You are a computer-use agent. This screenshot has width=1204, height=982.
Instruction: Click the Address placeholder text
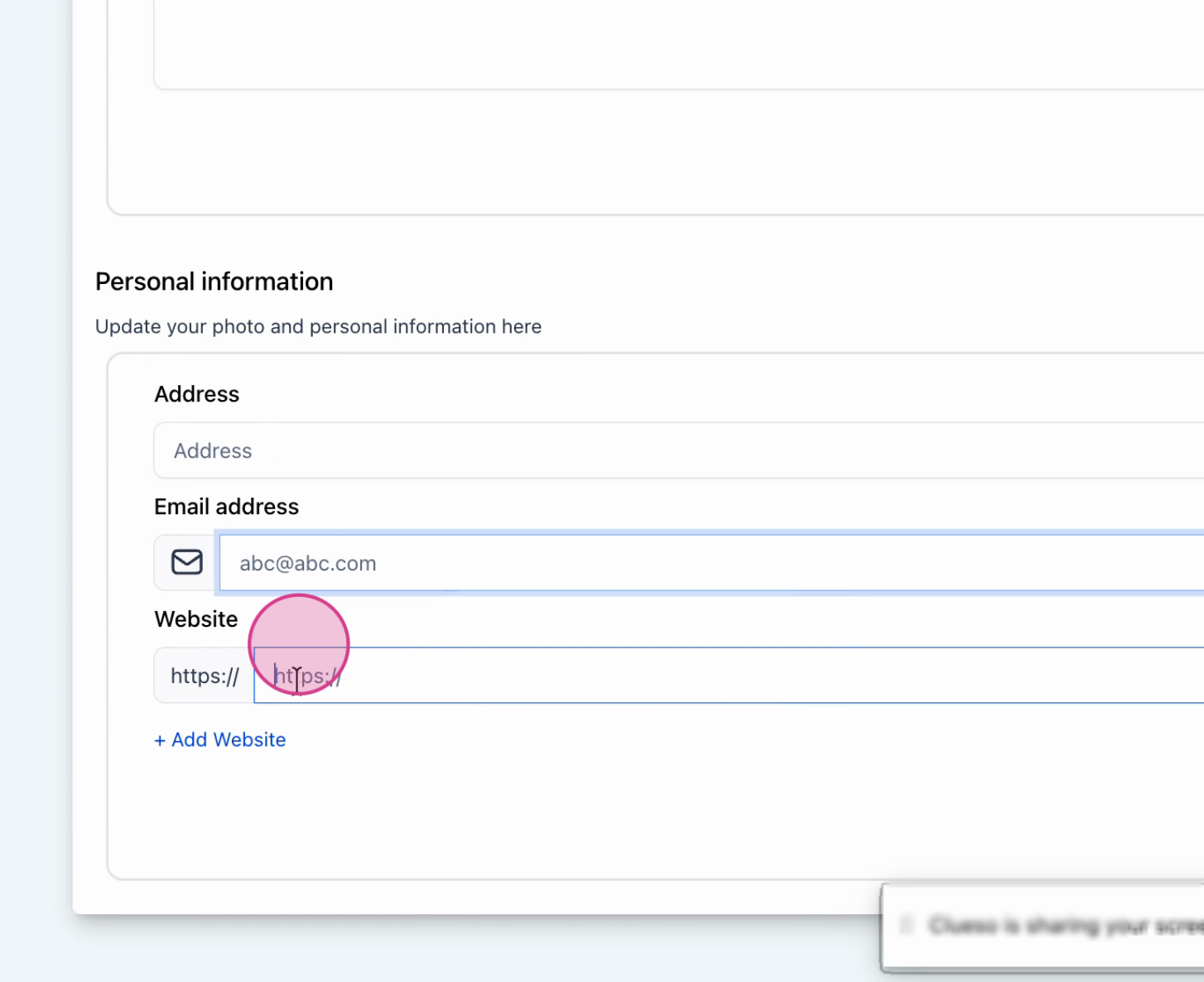[x=213, y=451]
